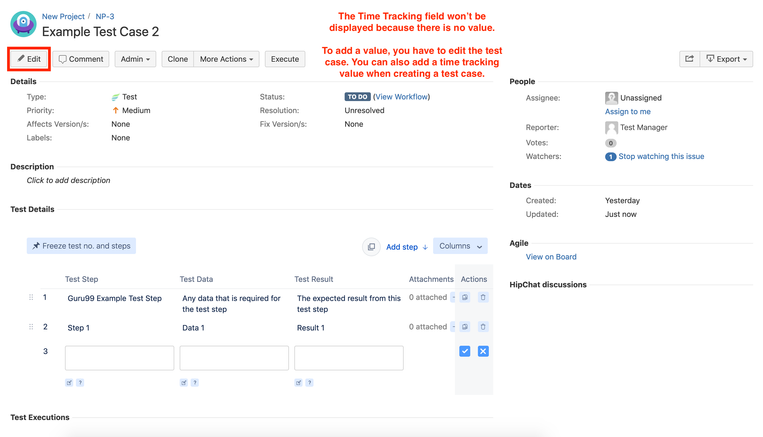Image resolution: width=763 pixels, height=437 pixels.
Task: Click the Test Details section header
Action: point(32,209)
